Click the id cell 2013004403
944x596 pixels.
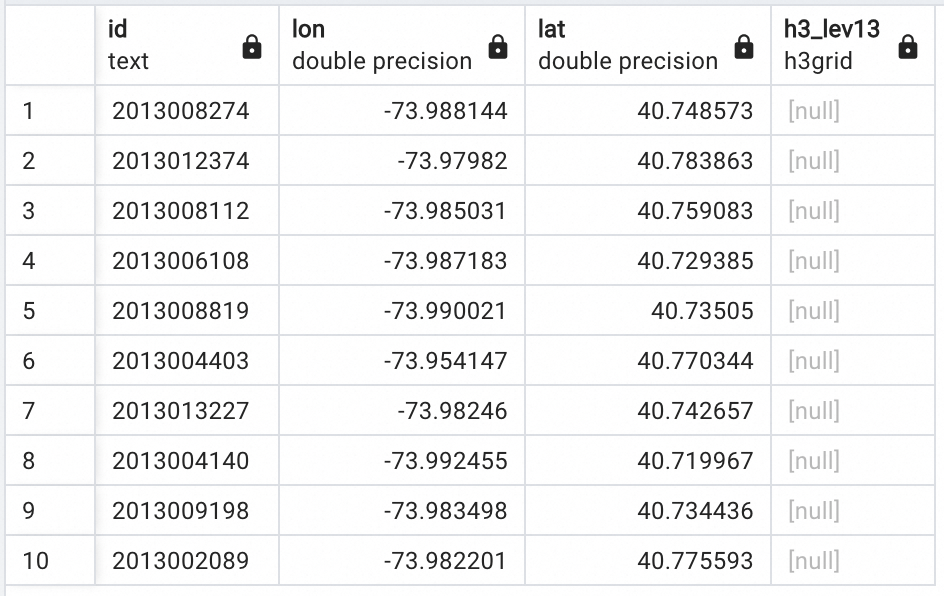click(181, 361)
